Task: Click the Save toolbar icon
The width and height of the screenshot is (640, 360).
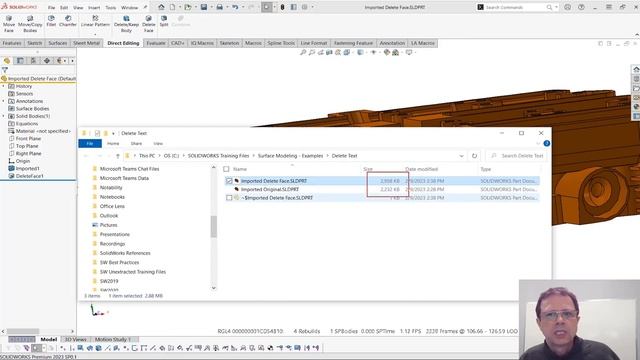Action: click(x=204, y=7)
